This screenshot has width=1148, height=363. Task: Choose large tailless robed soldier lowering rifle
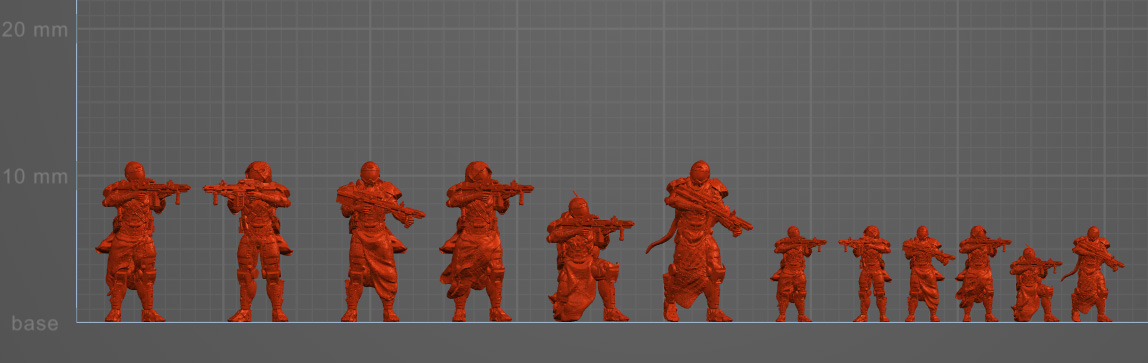(380, 242)
